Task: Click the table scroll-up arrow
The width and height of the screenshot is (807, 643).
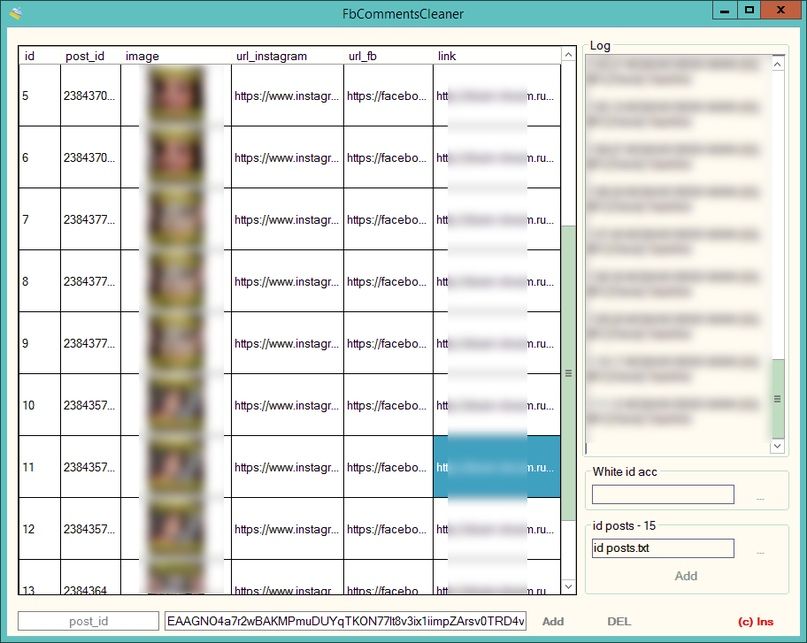Action: click(x=568, y=55)
